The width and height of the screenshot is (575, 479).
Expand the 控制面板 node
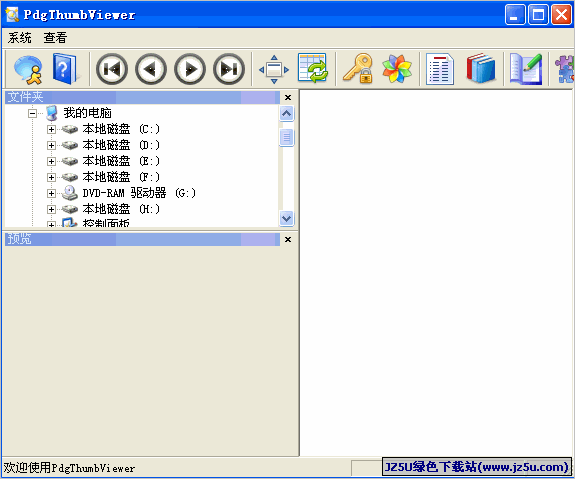point(51,224)
